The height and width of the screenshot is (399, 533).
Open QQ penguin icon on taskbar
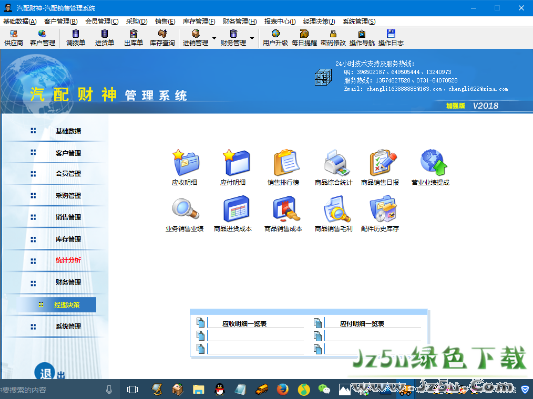220,389
